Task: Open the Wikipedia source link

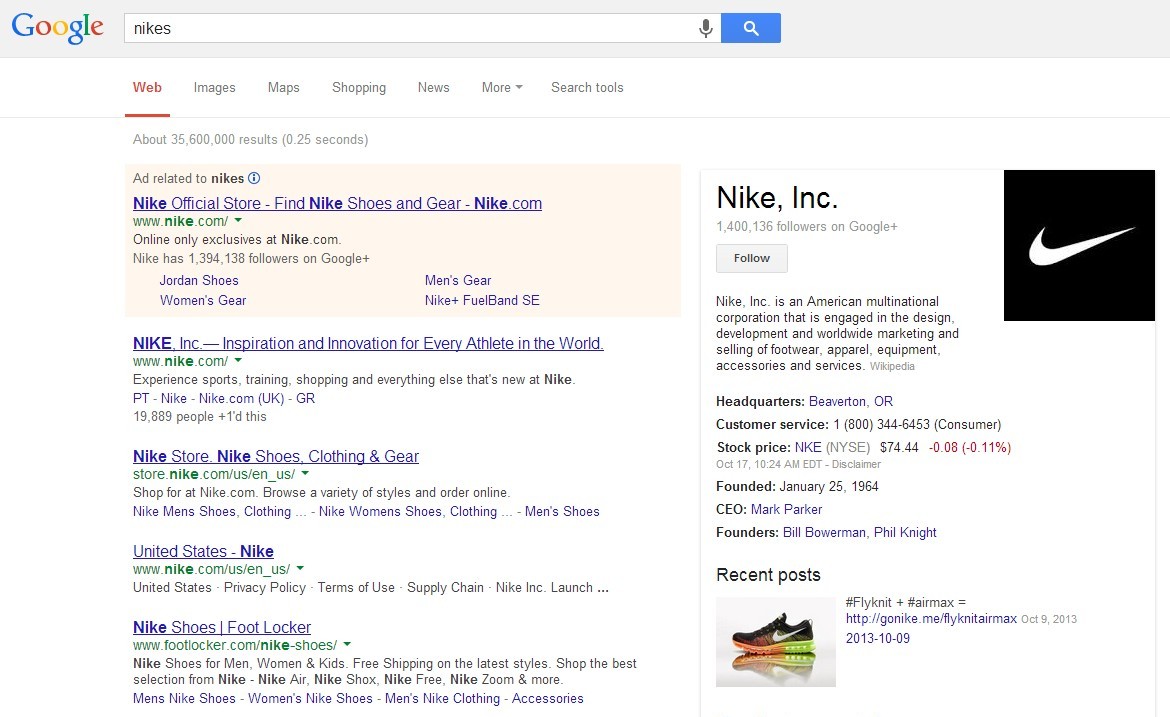Action: [892, 366]
